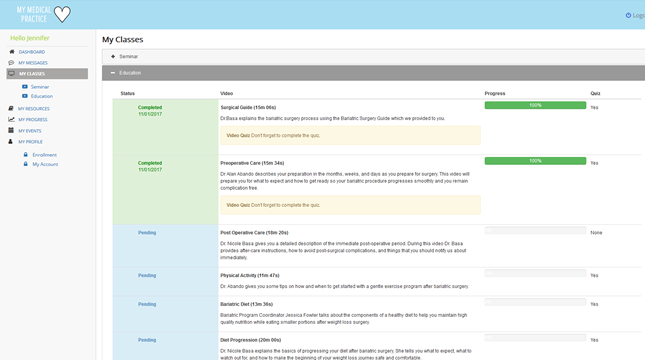Go to My Resources
This screenshot has height=360, width=645.
pos(34,109)
